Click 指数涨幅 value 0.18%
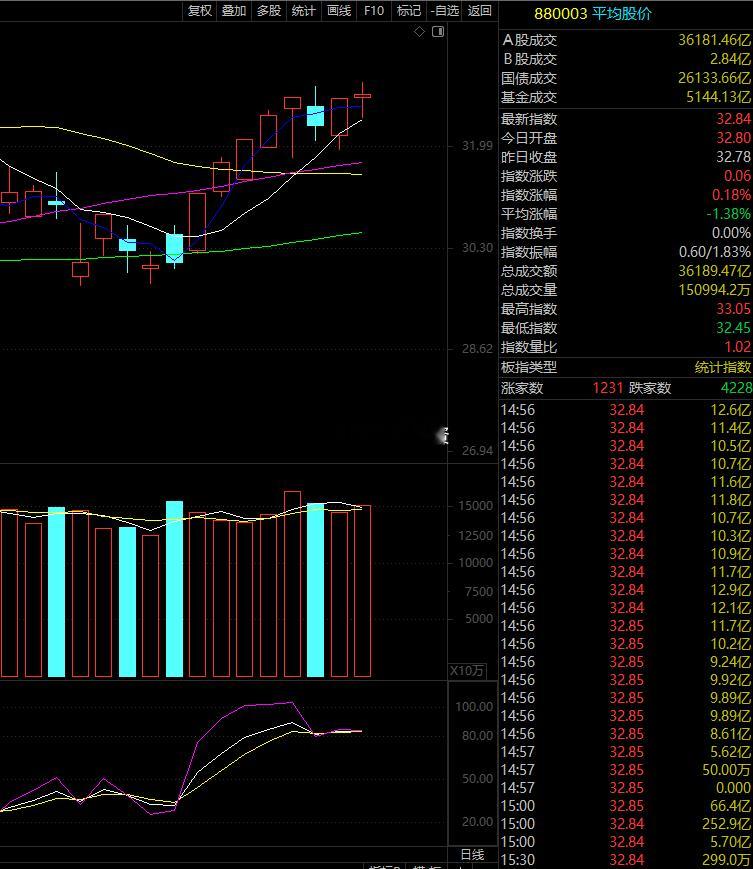The height and width of the screenshot is (869, 753). 731,195
